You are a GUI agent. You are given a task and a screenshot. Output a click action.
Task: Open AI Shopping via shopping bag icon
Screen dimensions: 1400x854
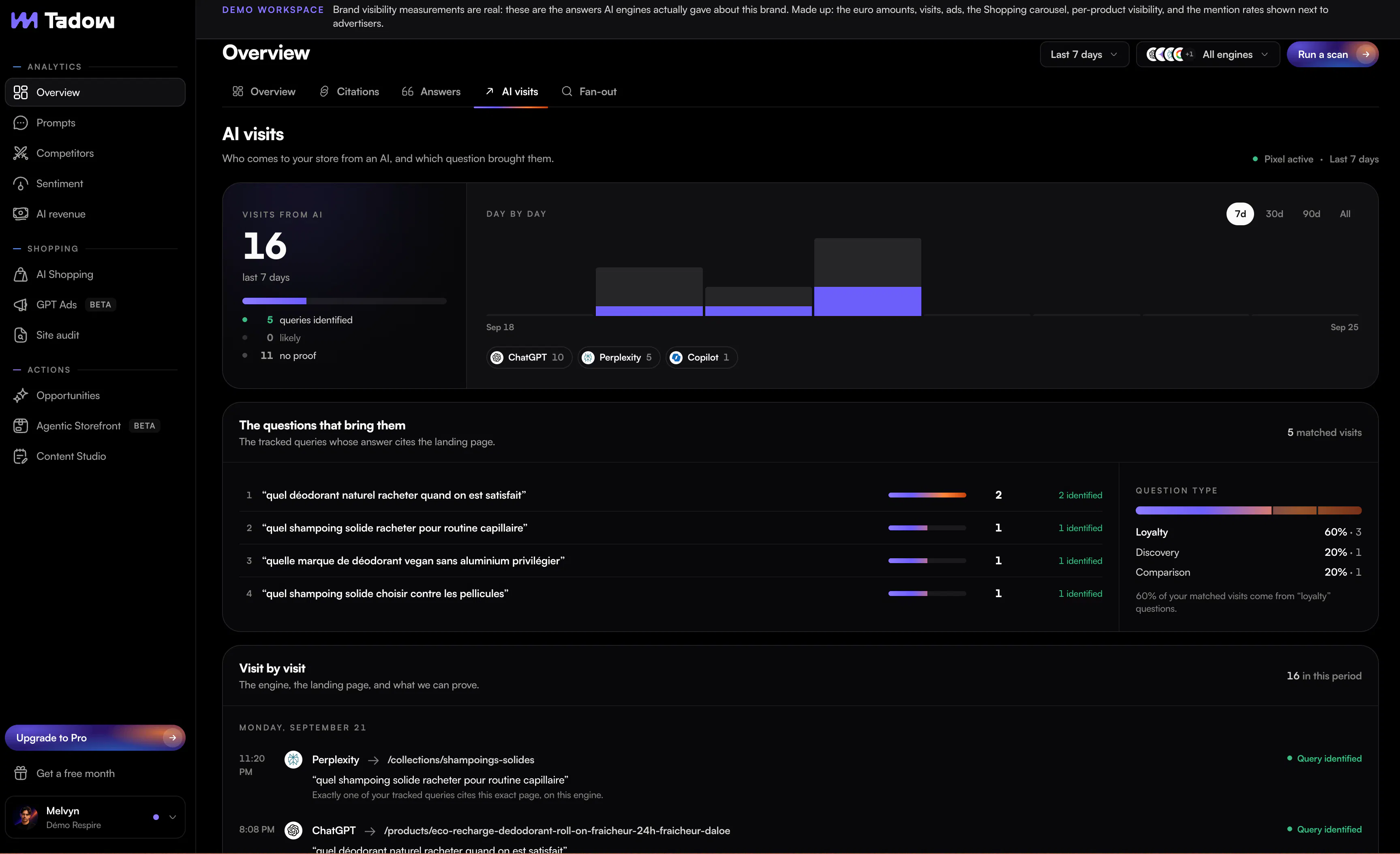(20, 274)
